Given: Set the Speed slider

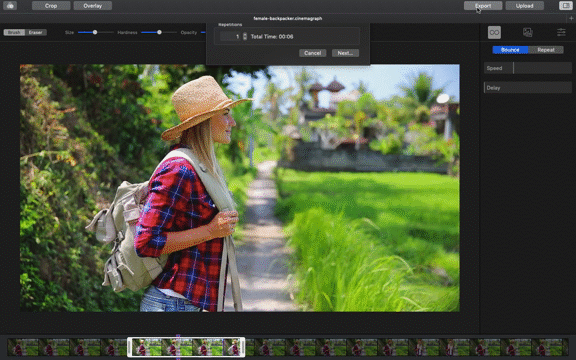Looking at the screenshot, I should (528, 68).
